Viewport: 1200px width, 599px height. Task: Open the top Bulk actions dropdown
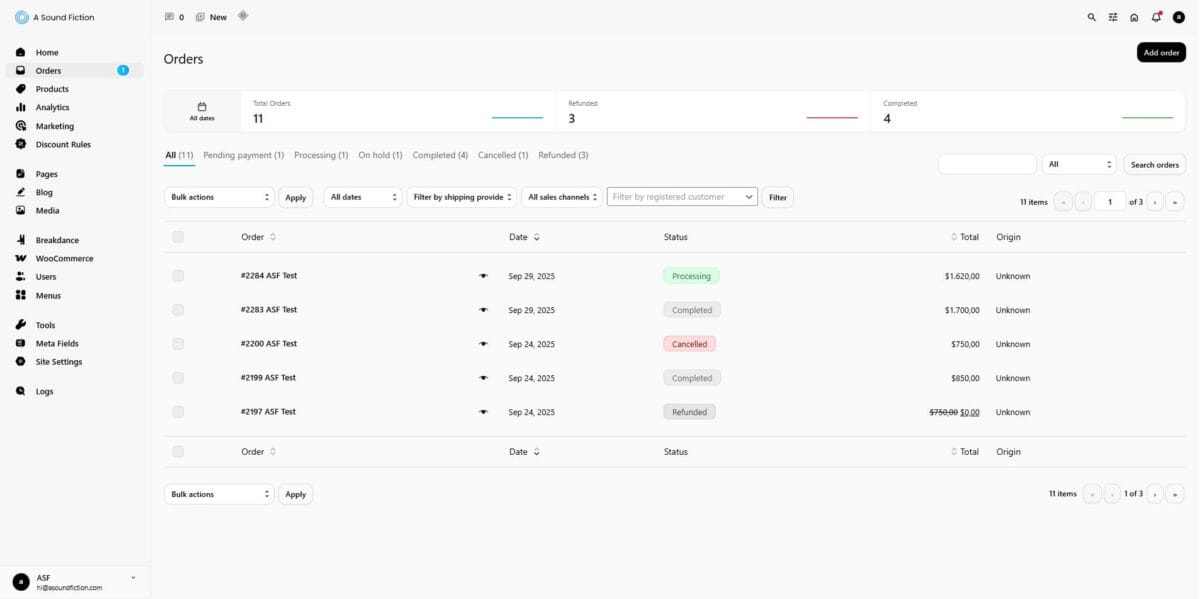[x=219, y=197]
